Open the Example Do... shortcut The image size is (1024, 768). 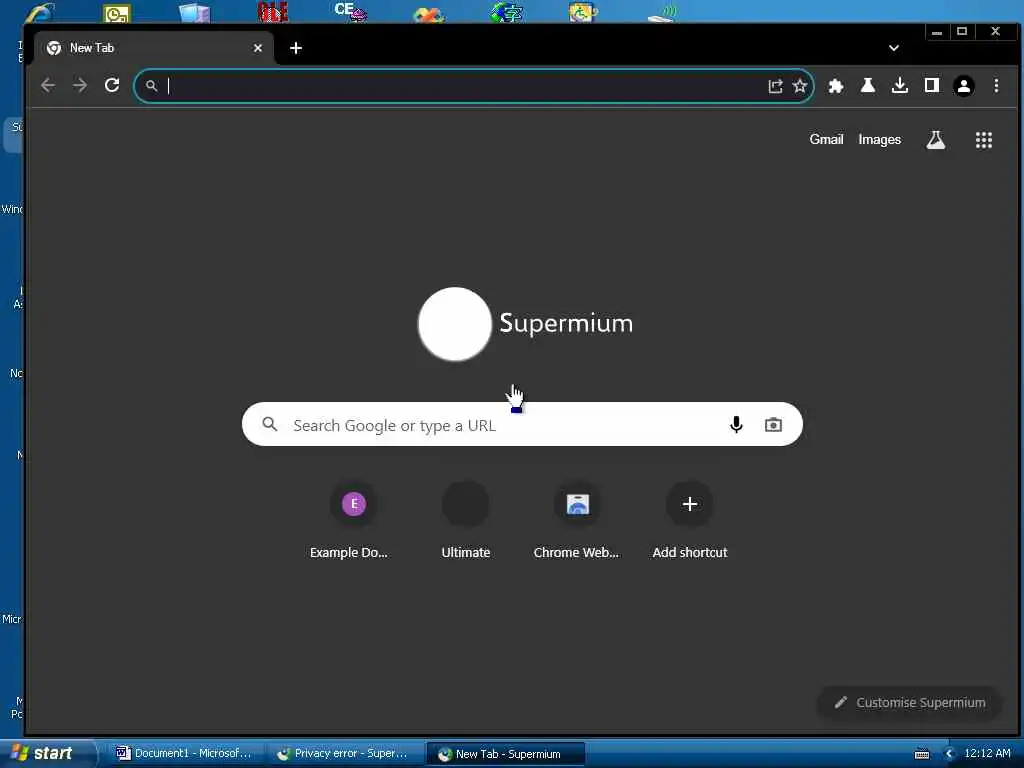tap(353, 520)
